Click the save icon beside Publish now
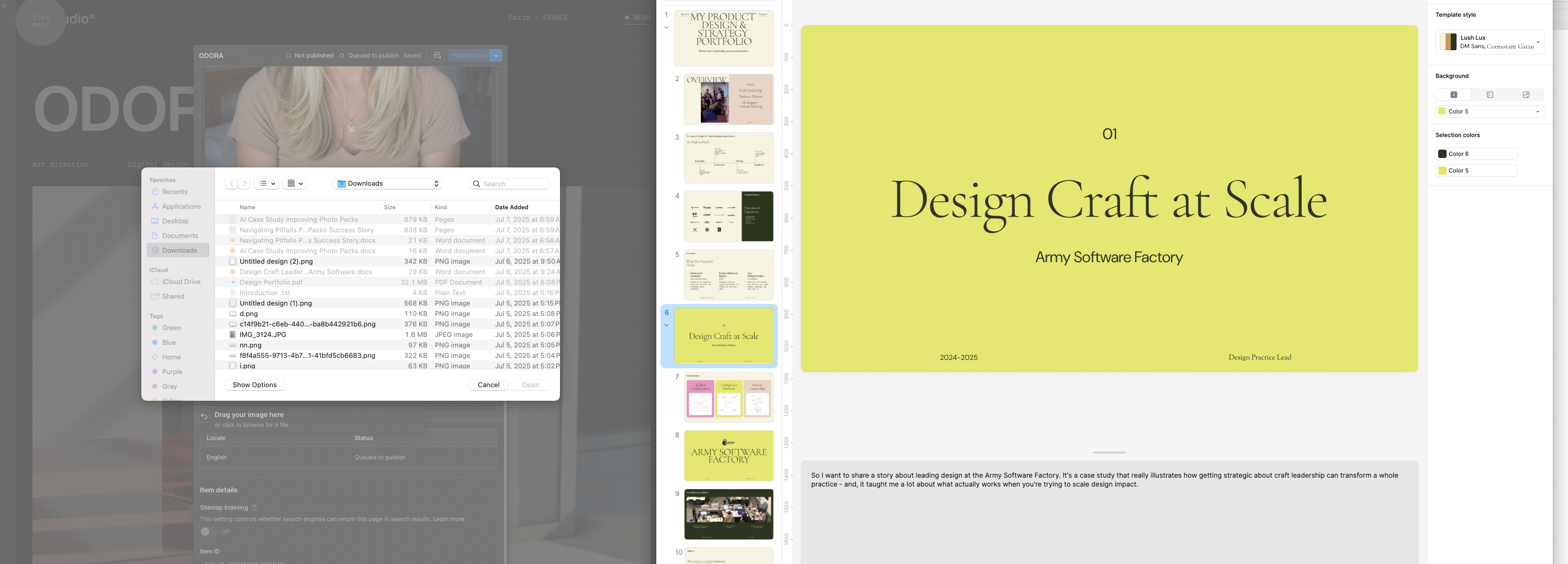Screen dimensions: 1568x564 (x=437, y=55)
